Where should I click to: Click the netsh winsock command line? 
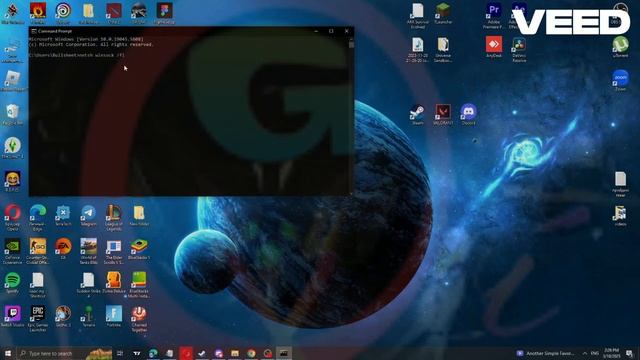pos(77,55)
